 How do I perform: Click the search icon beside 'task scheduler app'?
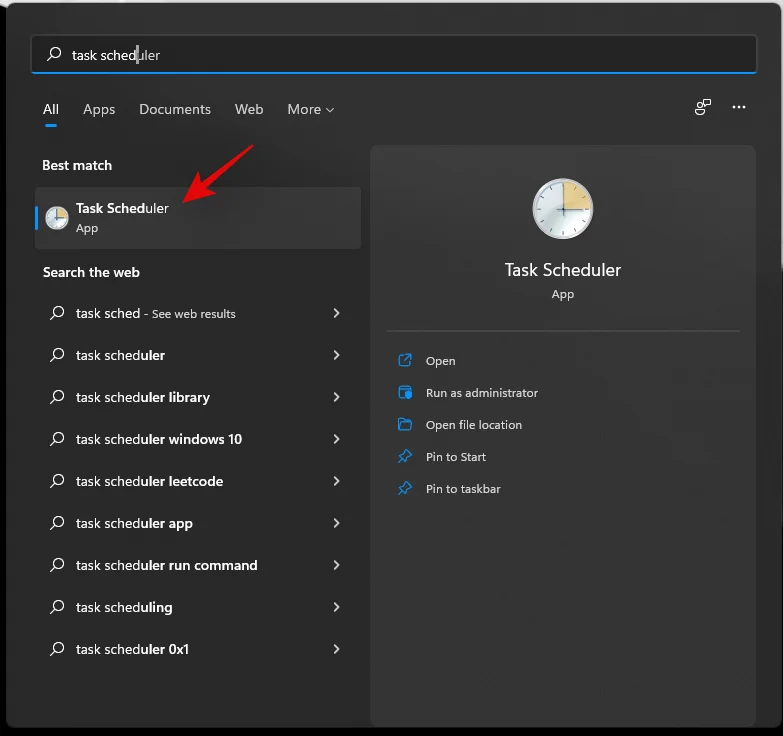click(57, 523)
